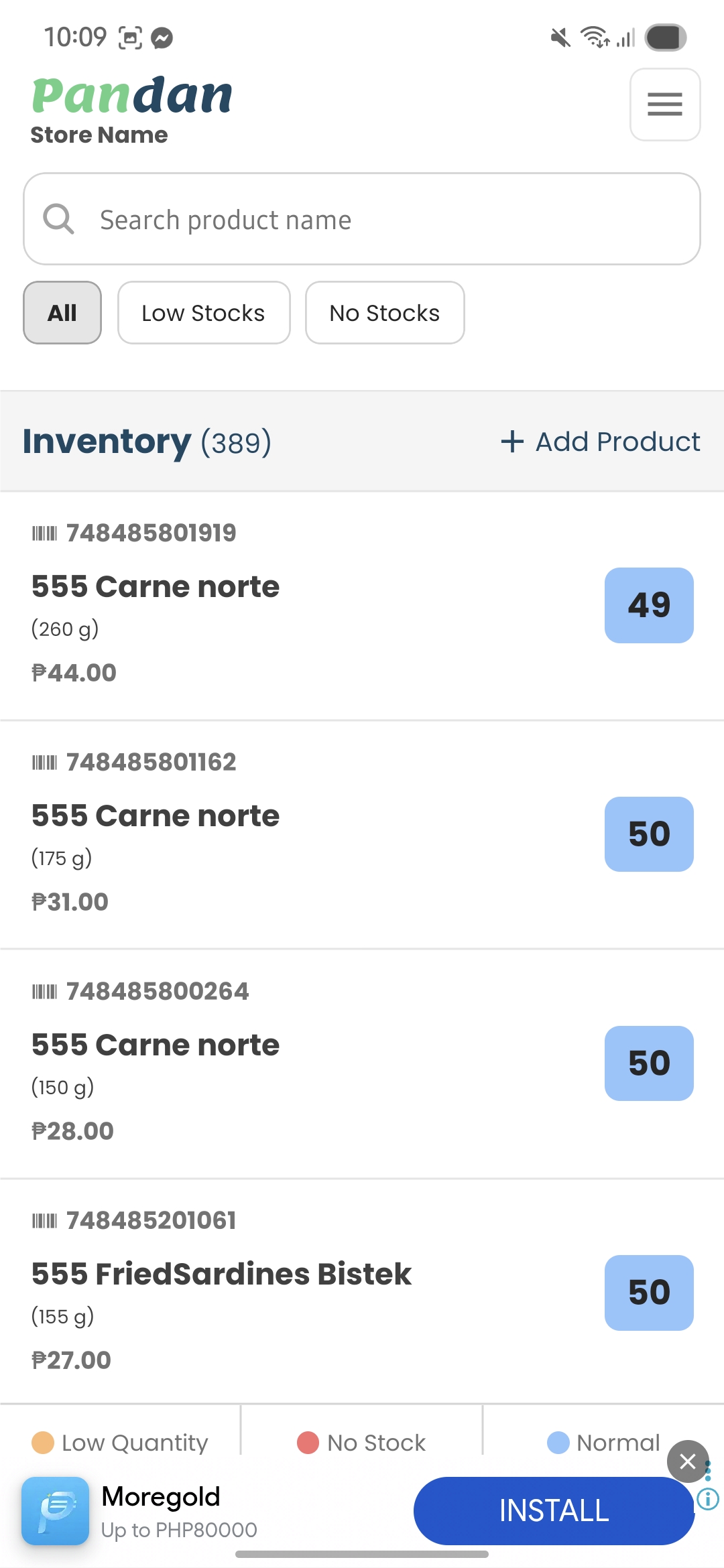Tap the 49 stock quantity badge
The image size is (724, 1568).
[649, 605]
